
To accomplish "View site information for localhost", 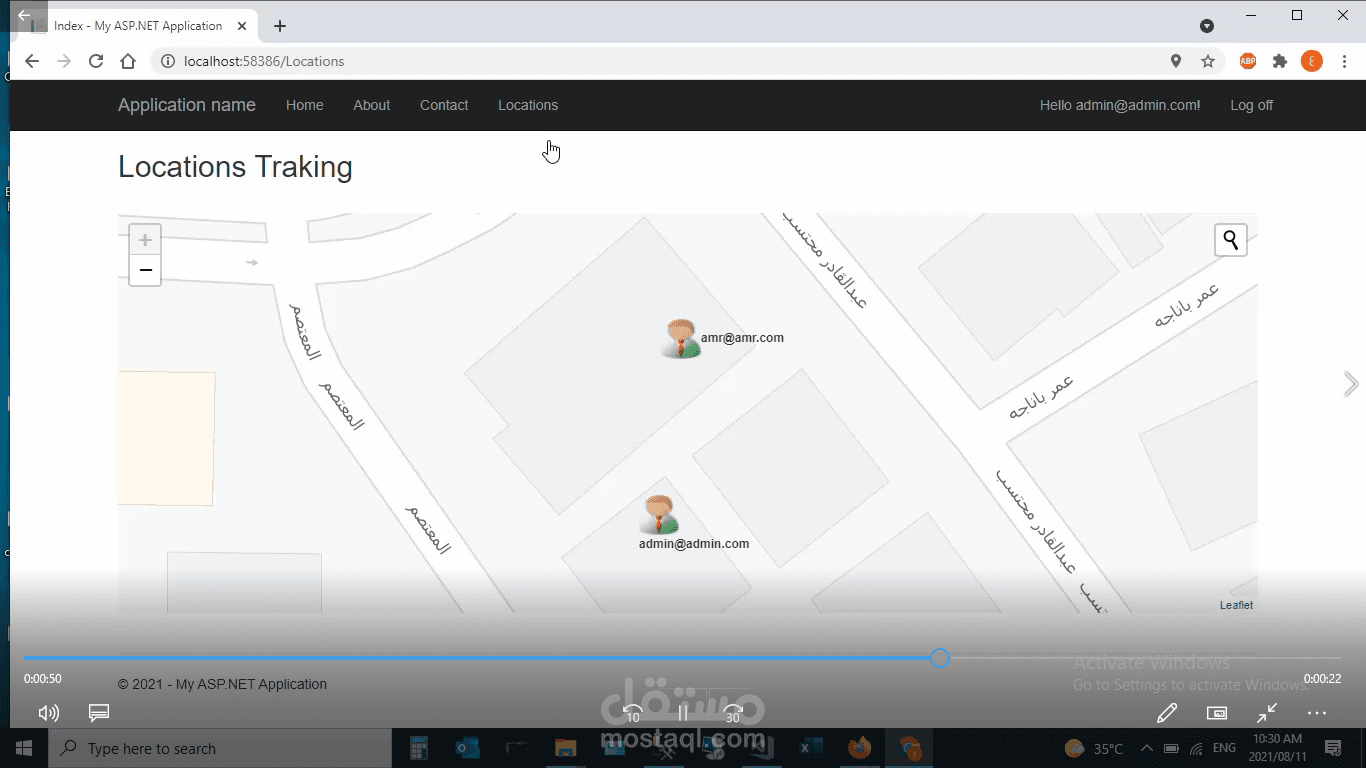I will 168,61.
